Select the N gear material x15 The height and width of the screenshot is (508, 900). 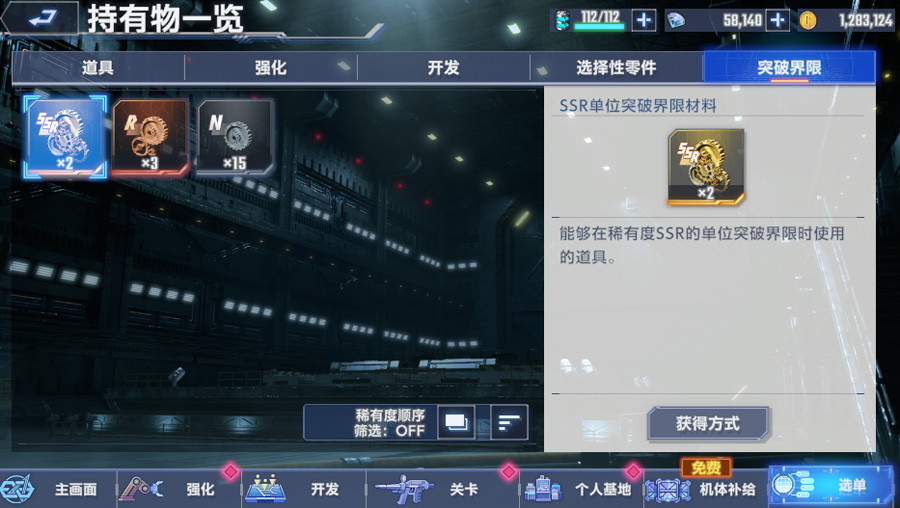click(x=235, y=137)
